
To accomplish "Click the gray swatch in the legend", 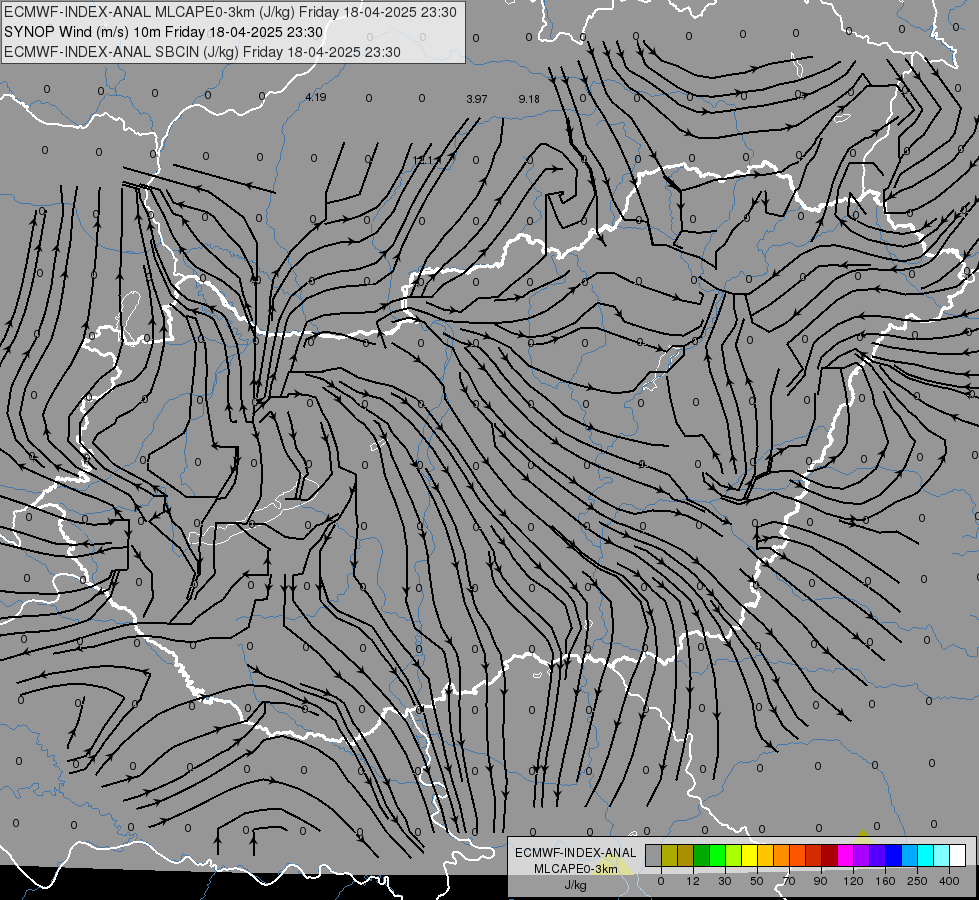I will click(x=654, y=855).
